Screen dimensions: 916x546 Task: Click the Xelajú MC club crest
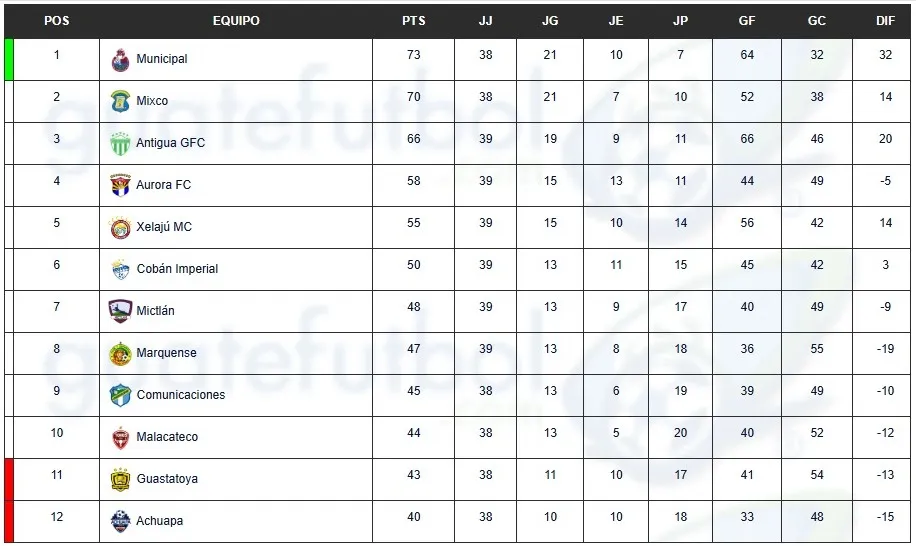(120, 228)
